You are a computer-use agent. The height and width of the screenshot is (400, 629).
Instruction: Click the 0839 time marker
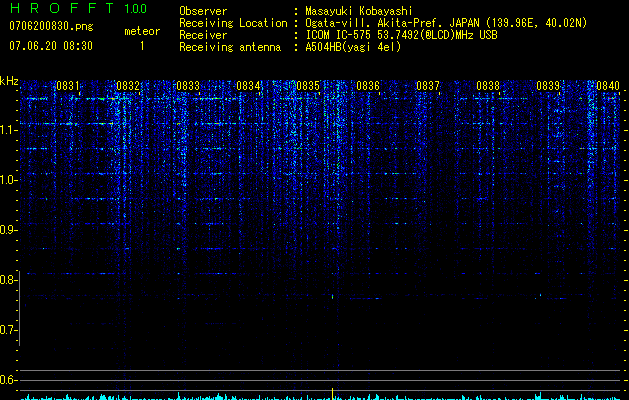548,86
